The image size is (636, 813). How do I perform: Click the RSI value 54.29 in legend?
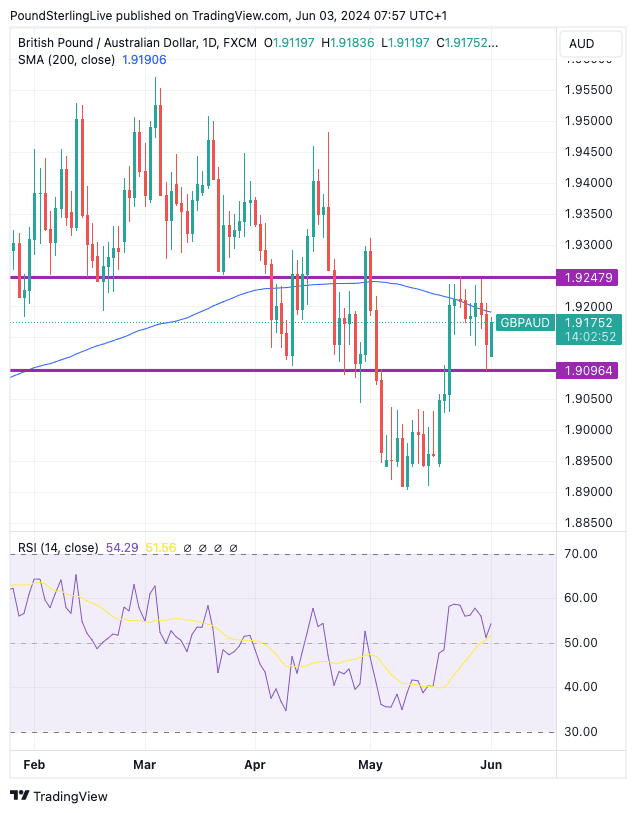click(122, 548)
